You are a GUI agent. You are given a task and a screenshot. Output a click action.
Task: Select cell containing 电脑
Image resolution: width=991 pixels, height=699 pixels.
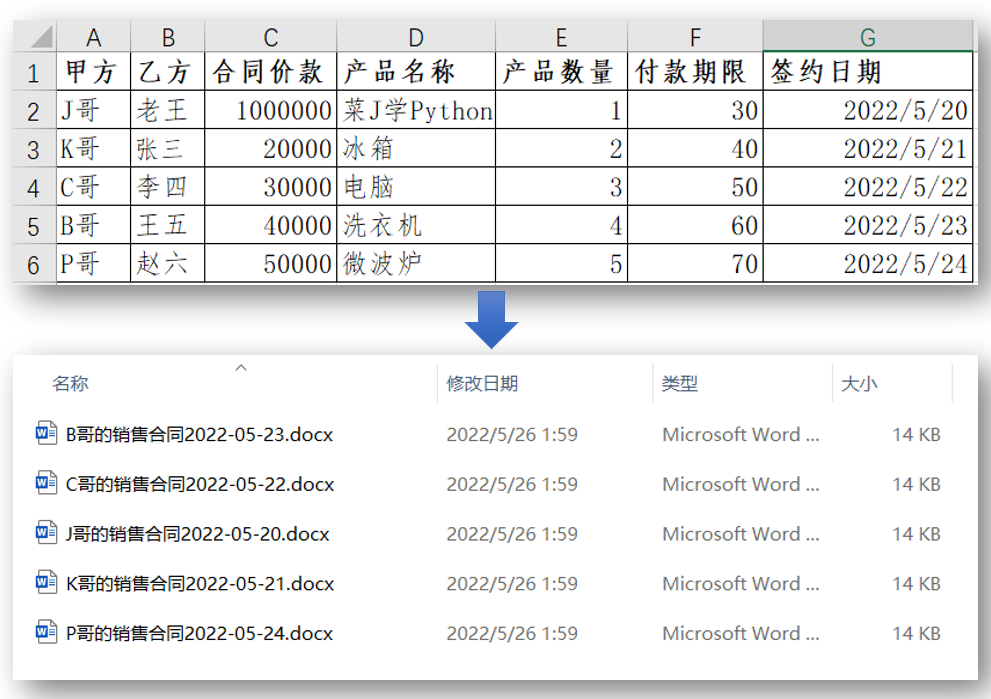click(x=416, y=187)
